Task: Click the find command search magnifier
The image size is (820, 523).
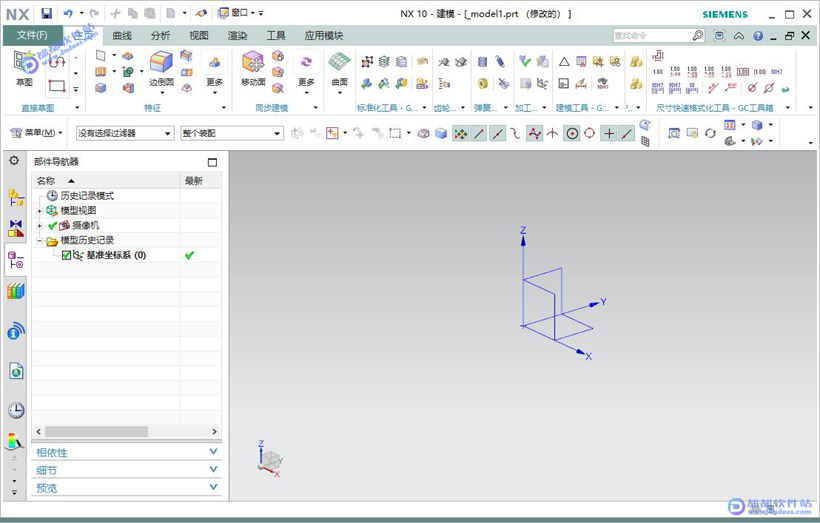Action: 698,36
